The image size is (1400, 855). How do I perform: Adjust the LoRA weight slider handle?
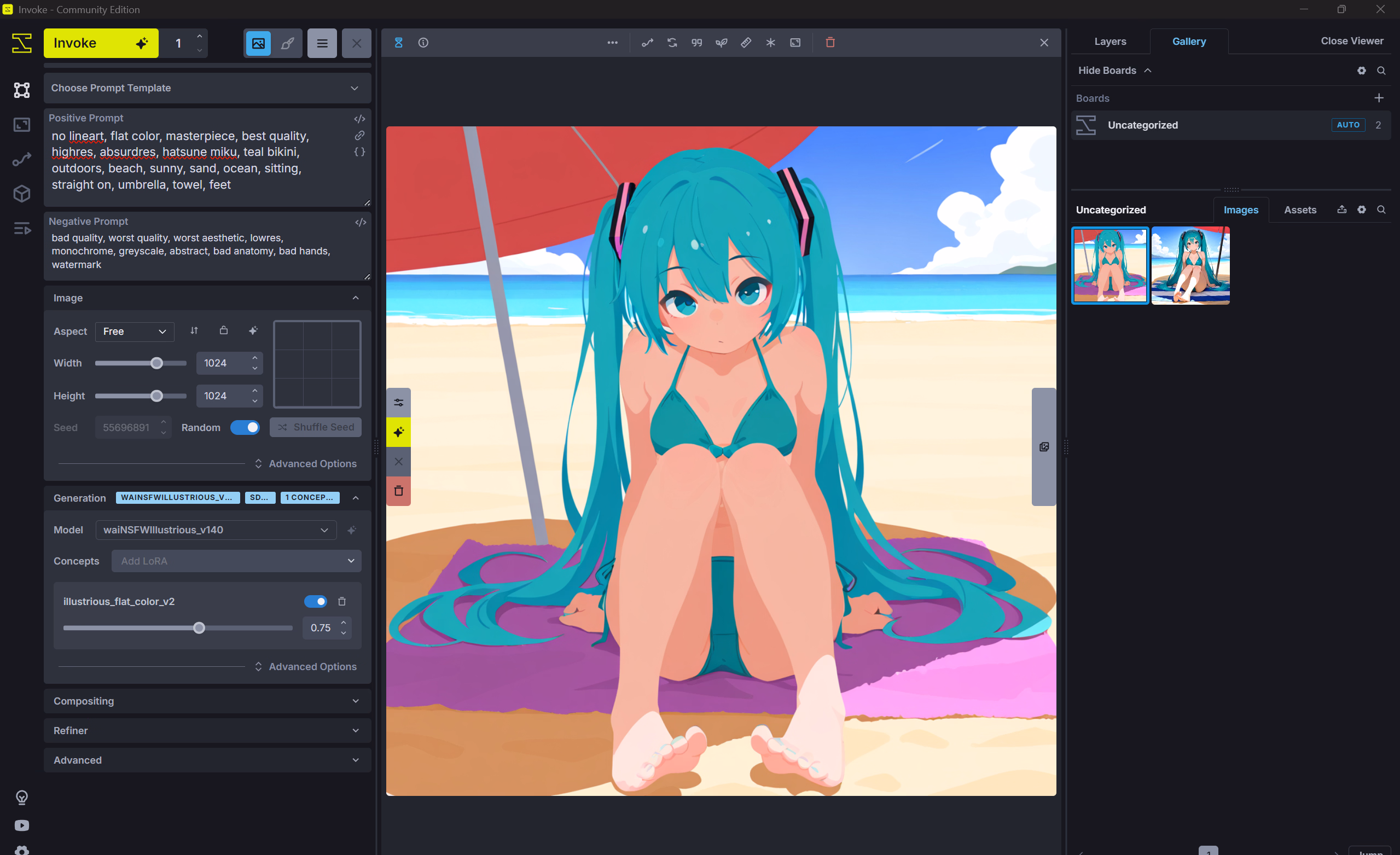point(199,628)
